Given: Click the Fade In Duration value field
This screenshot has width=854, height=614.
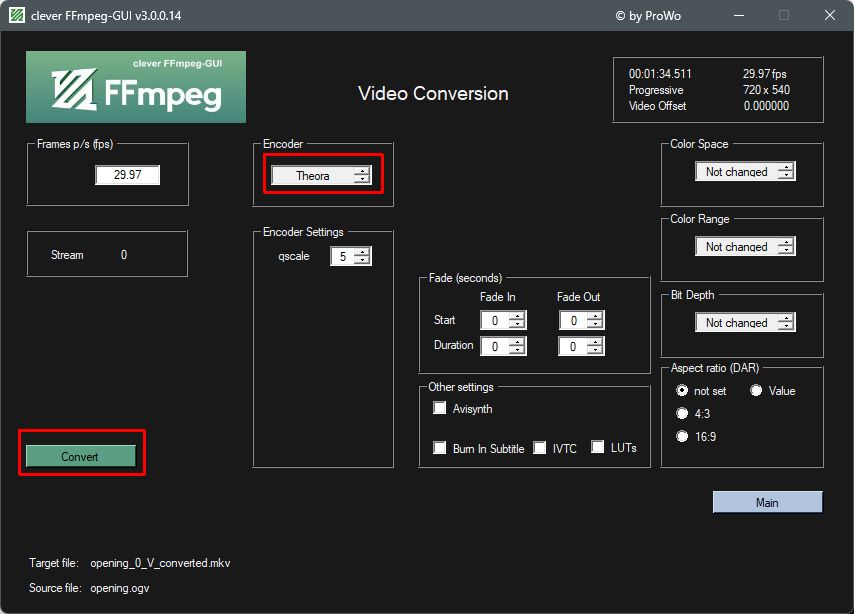Looking at the screenshot, I should 495,346.
